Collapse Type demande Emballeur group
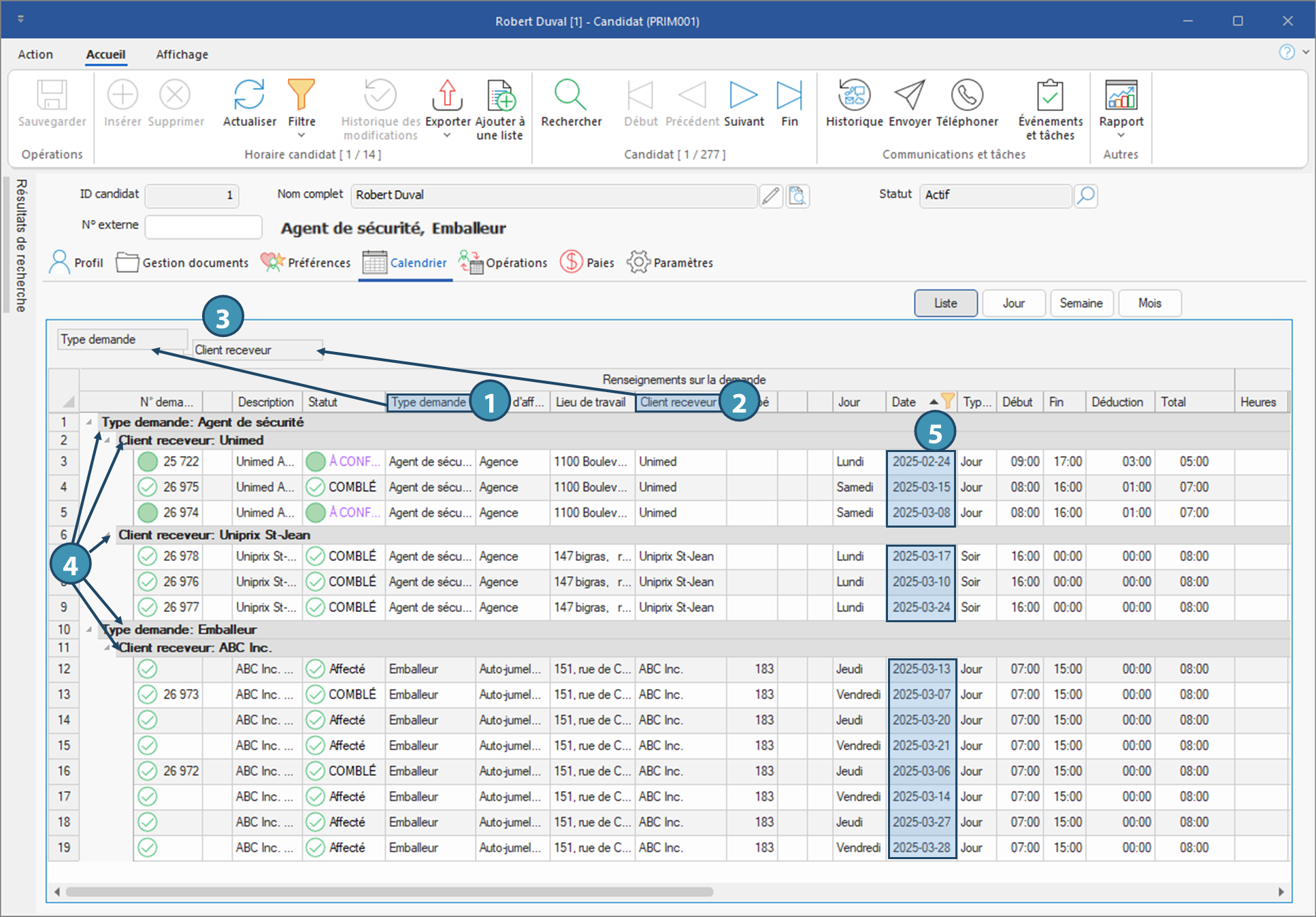This screenshot has width=1316, height=917. coord(89,630)
